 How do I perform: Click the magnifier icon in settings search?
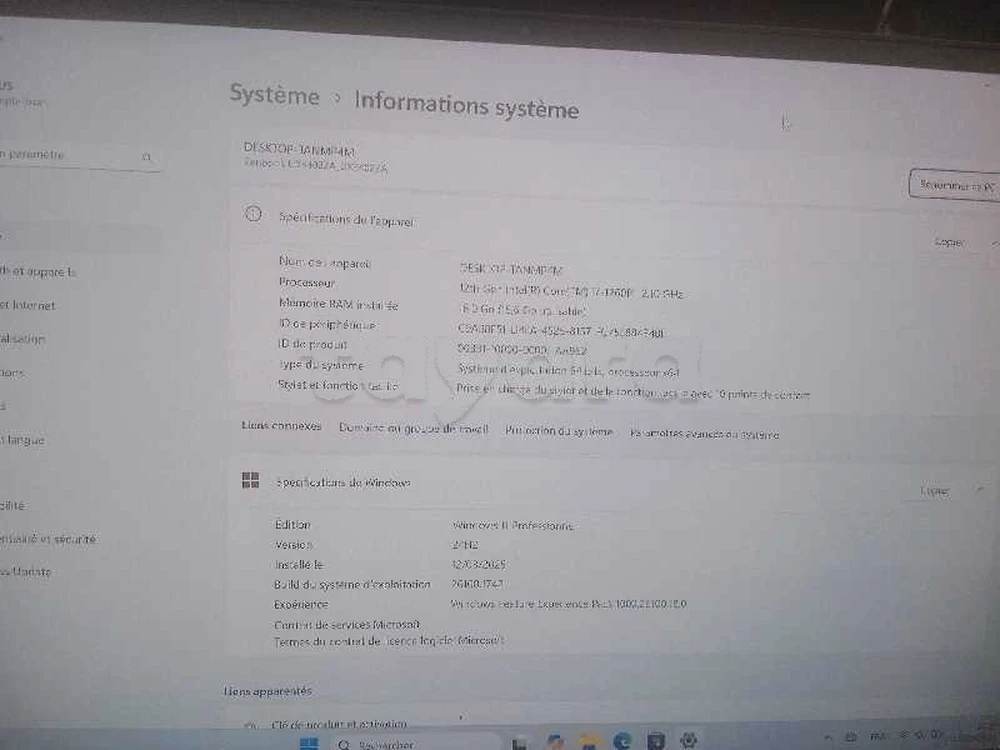pos(147,157)
